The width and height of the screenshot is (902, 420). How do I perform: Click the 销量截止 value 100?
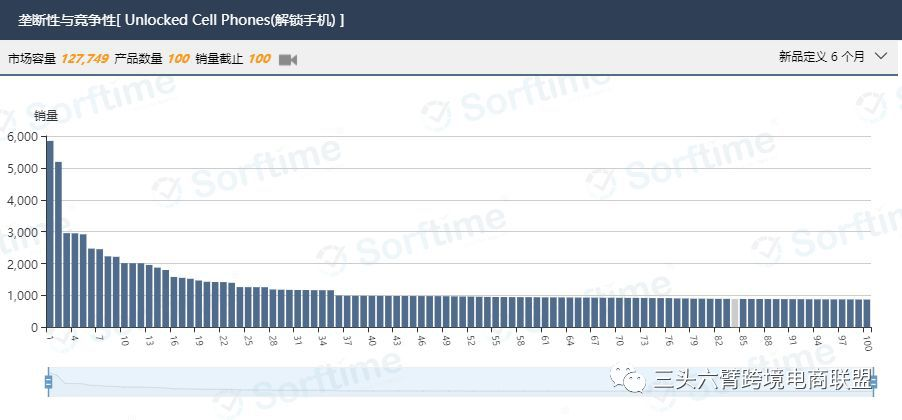(x=259, y=59)
